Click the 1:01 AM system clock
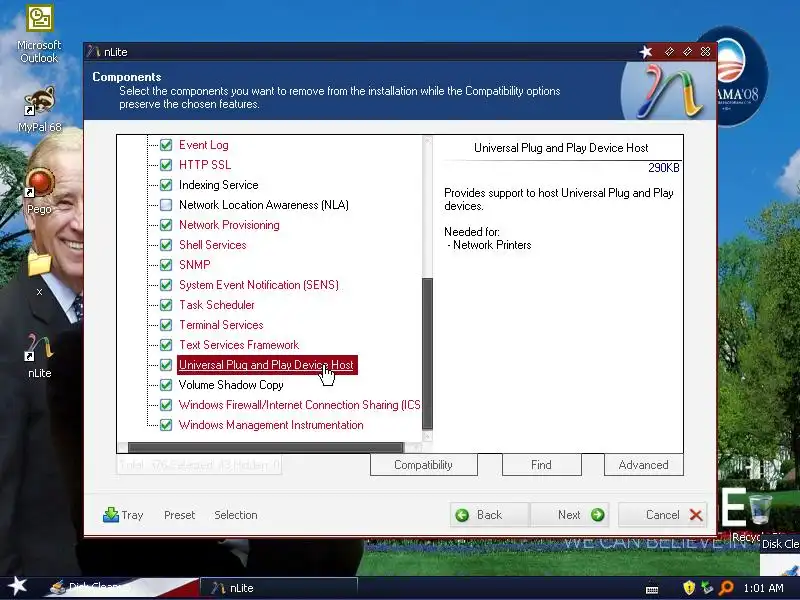The height and width of the screenshot is (600, 800). [763, 588]
